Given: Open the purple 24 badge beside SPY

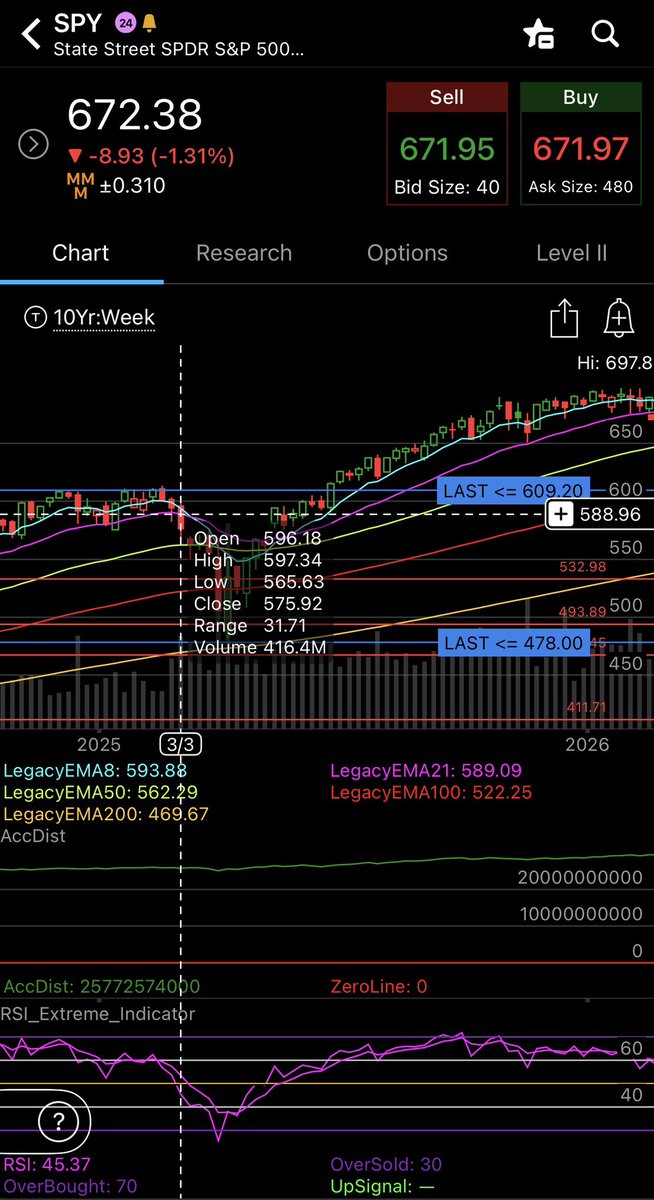Looking at the screenshot, I should (126, 22).
